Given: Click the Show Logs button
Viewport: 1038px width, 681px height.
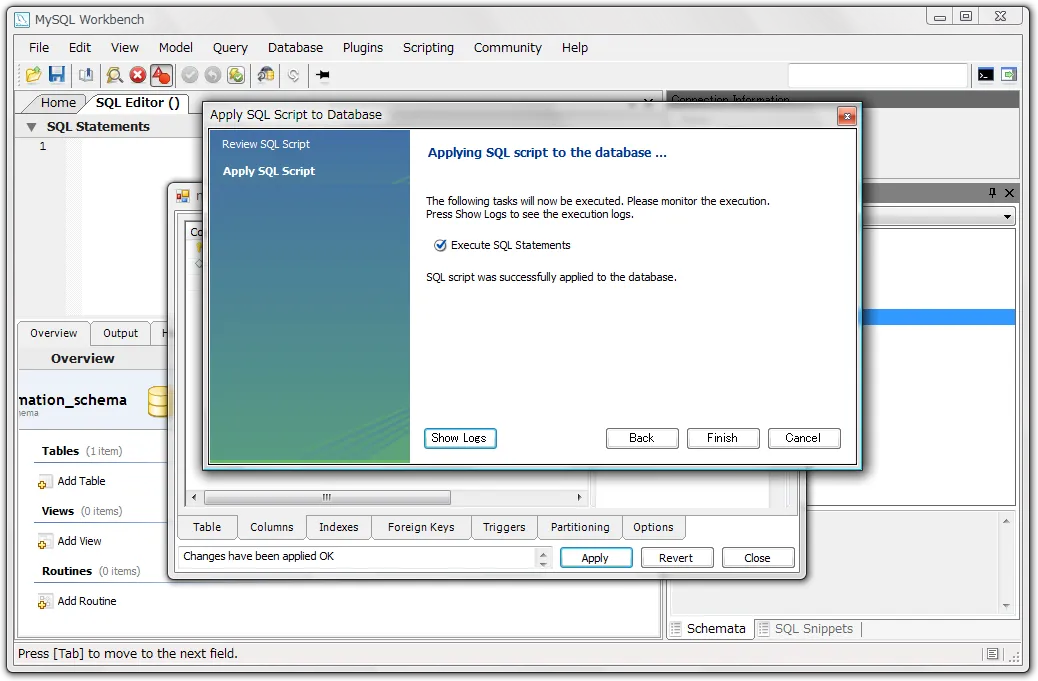Looking at the screenshot, I should 460,438.
